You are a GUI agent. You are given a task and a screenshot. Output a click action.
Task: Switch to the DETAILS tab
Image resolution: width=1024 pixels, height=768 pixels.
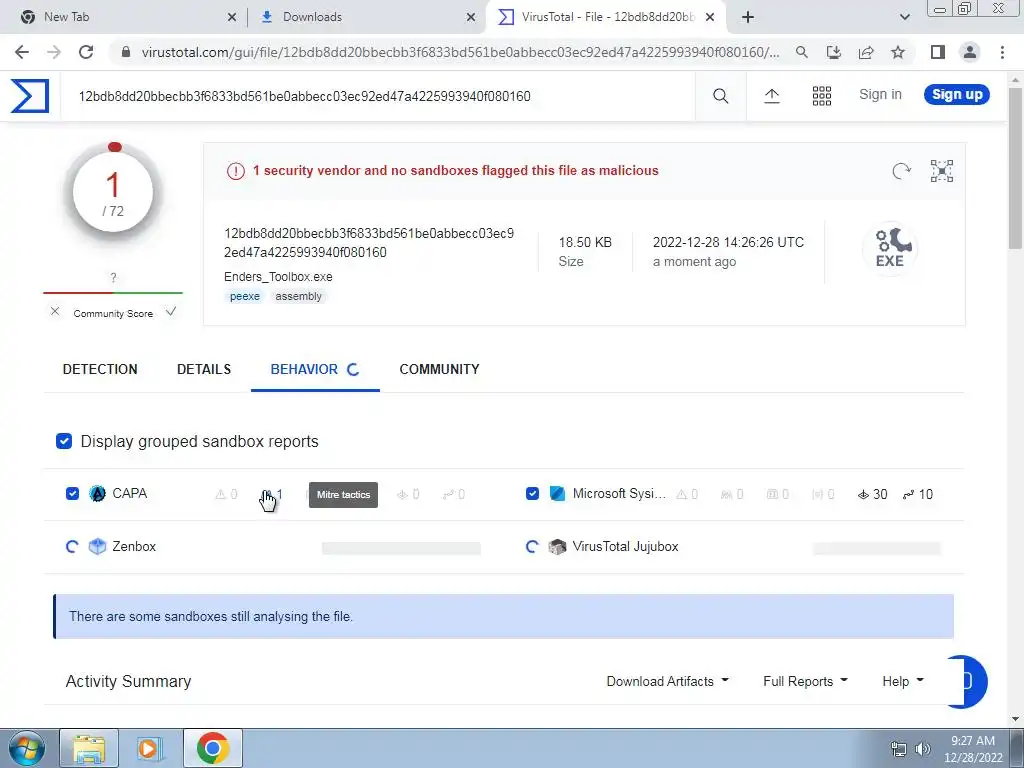pos(204,369)
